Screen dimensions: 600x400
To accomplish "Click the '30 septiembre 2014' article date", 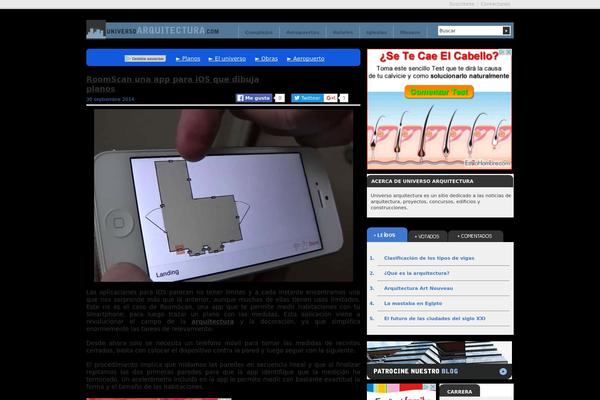I will click(110, 99).
